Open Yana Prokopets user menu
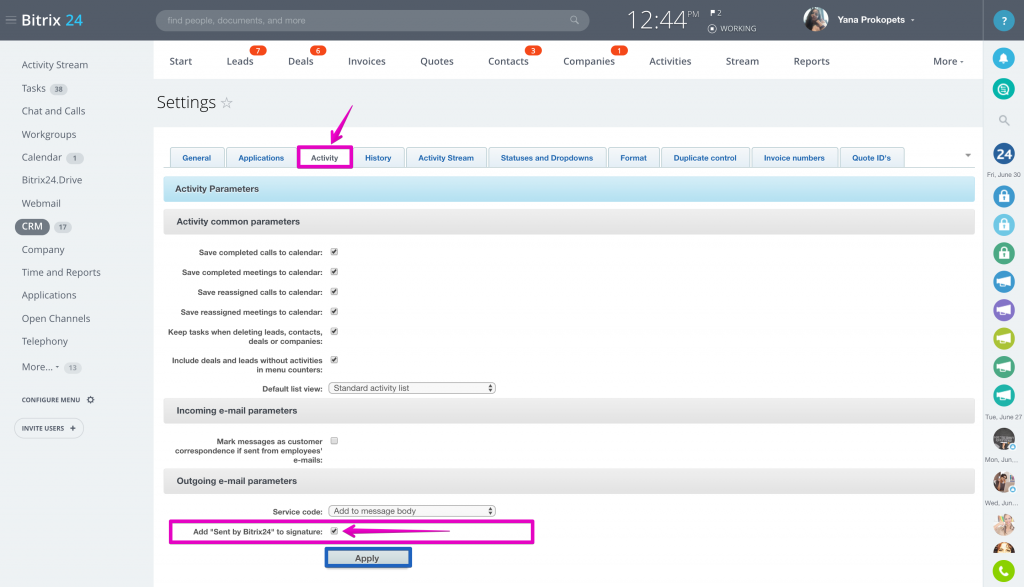This screenshot has height=587, width=1024. pos(876,20)
